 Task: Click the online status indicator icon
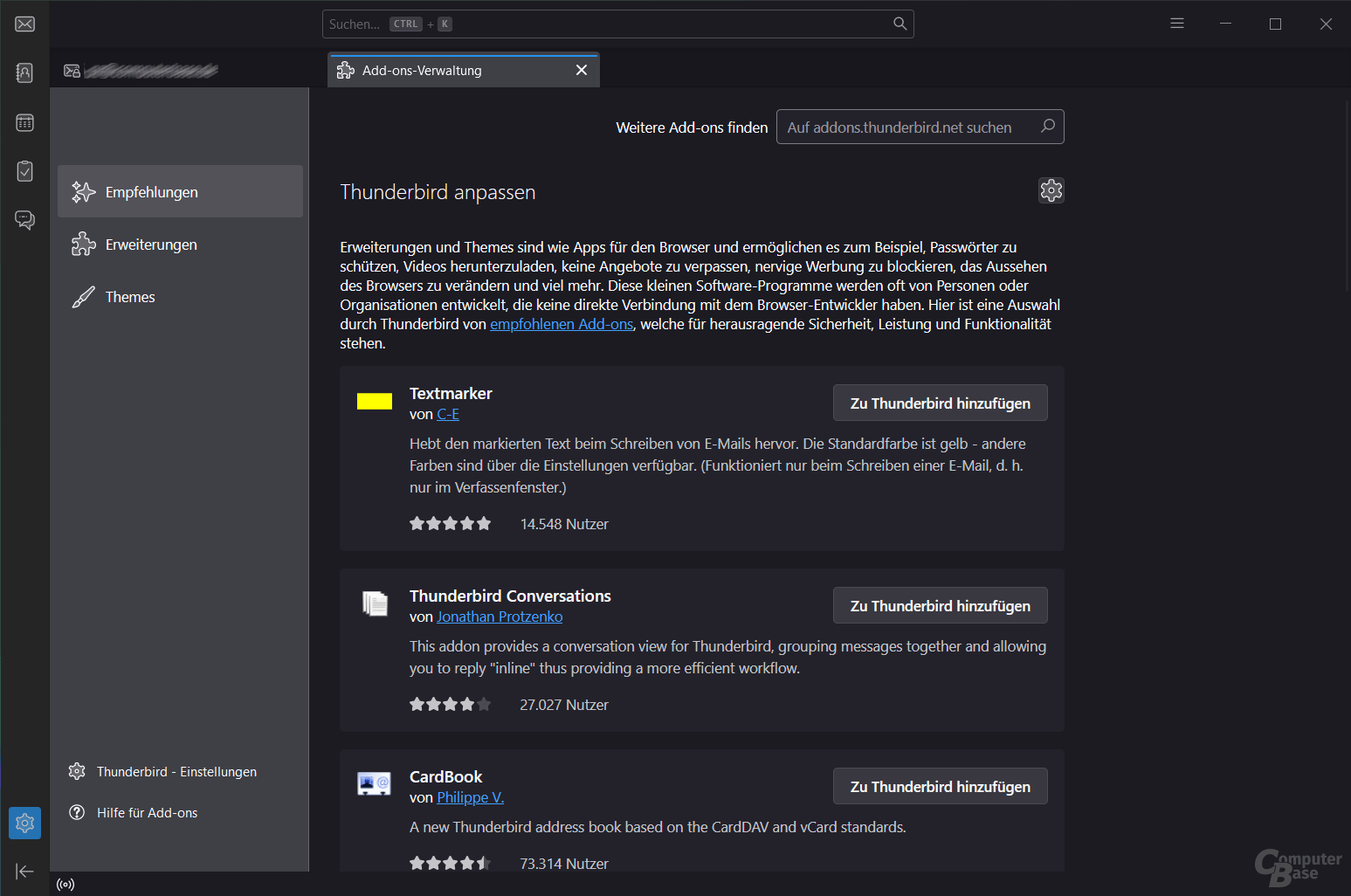point(65,885)
